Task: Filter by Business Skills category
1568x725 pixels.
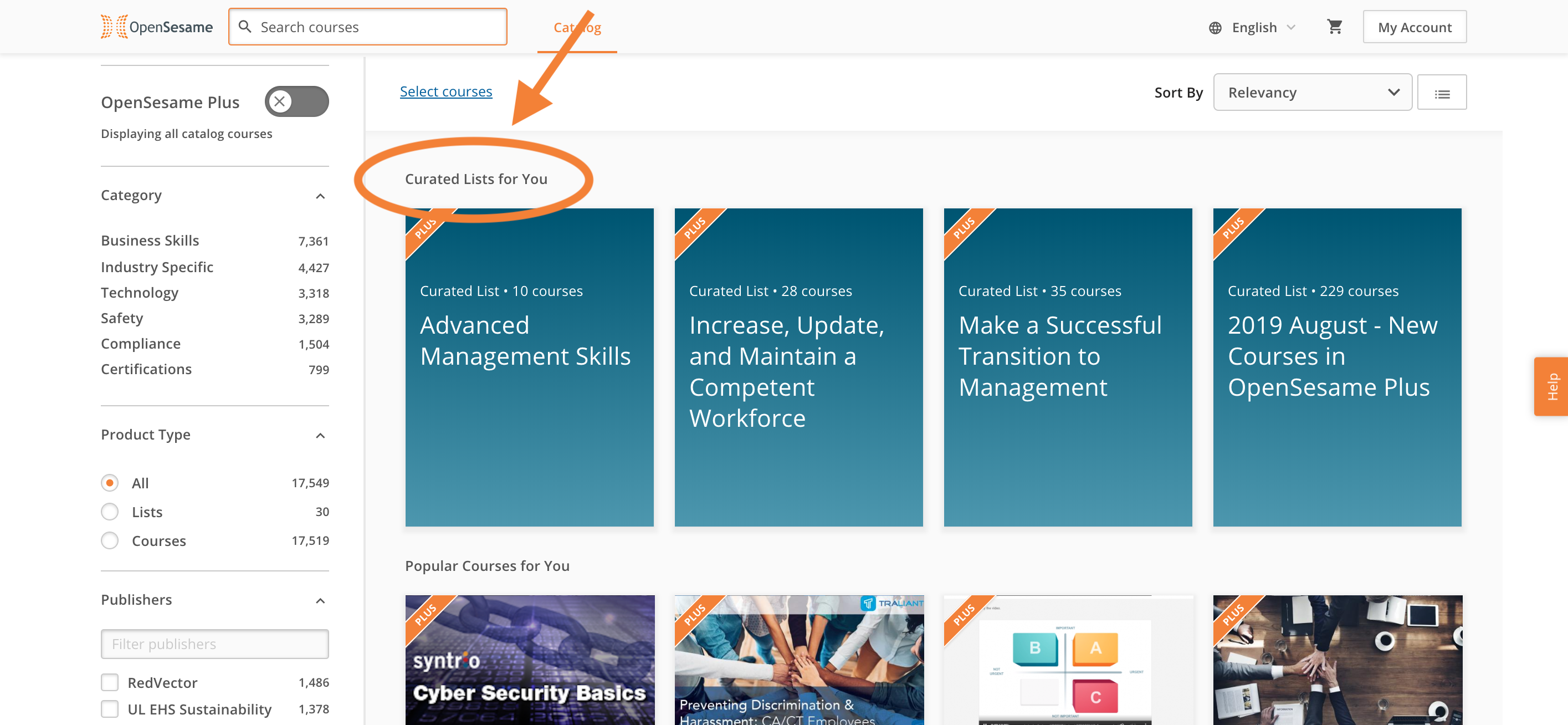Action: click(150, 241)
